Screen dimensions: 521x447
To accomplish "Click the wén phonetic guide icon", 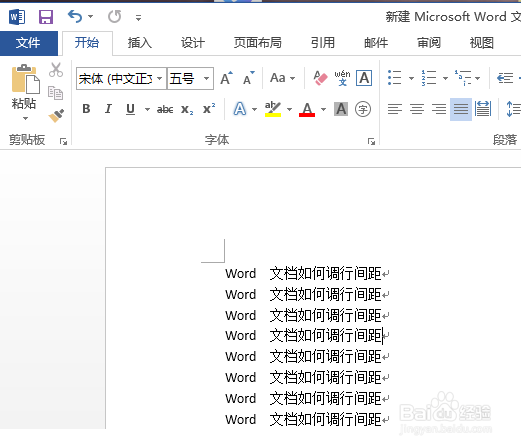I will (x=342, y=78).
